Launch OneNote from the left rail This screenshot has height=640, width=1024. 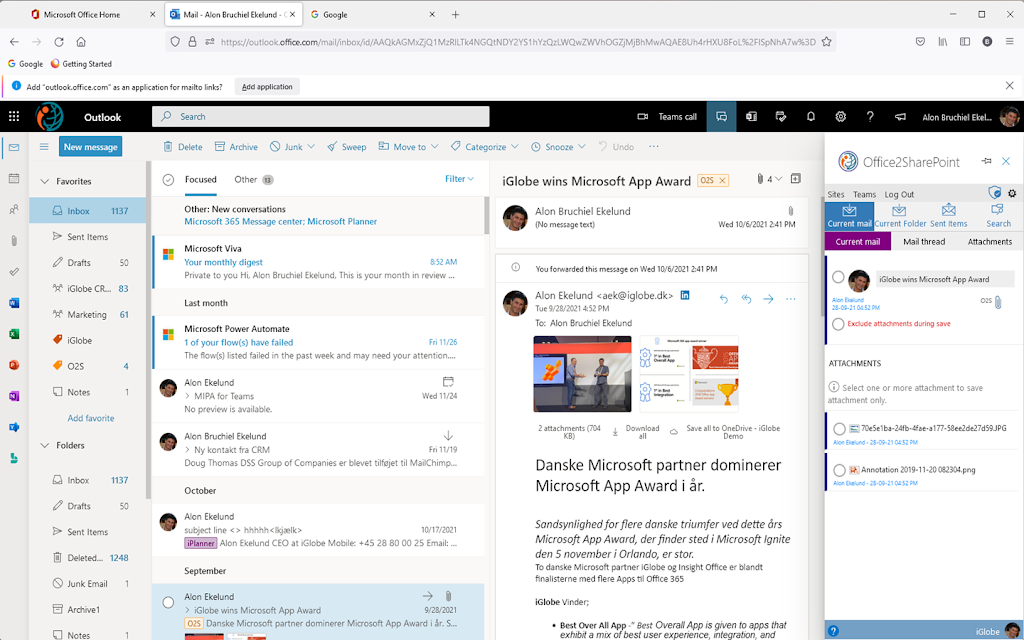click(x=14, y=396)
